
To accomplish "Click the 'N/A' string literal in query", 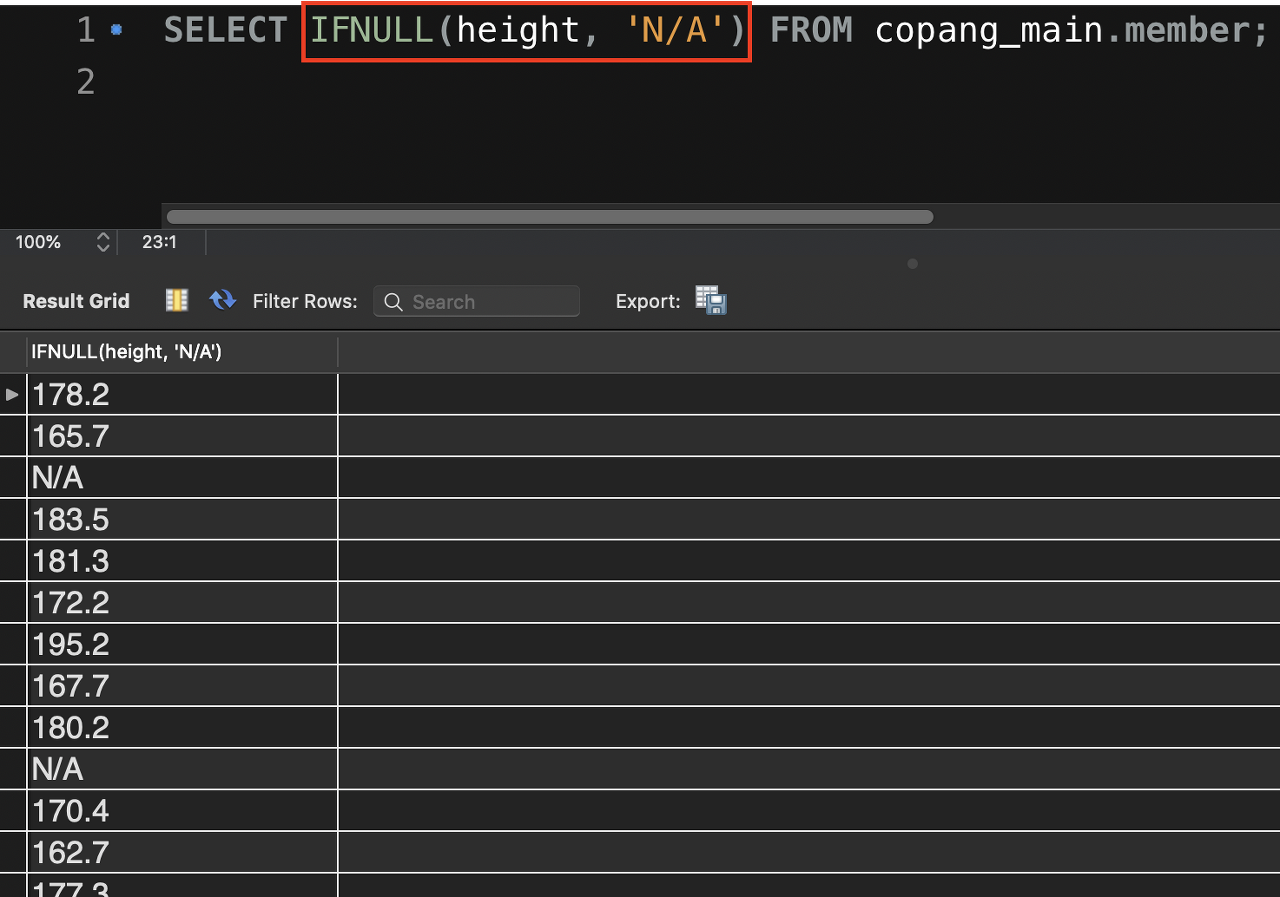I will (675, 30).
